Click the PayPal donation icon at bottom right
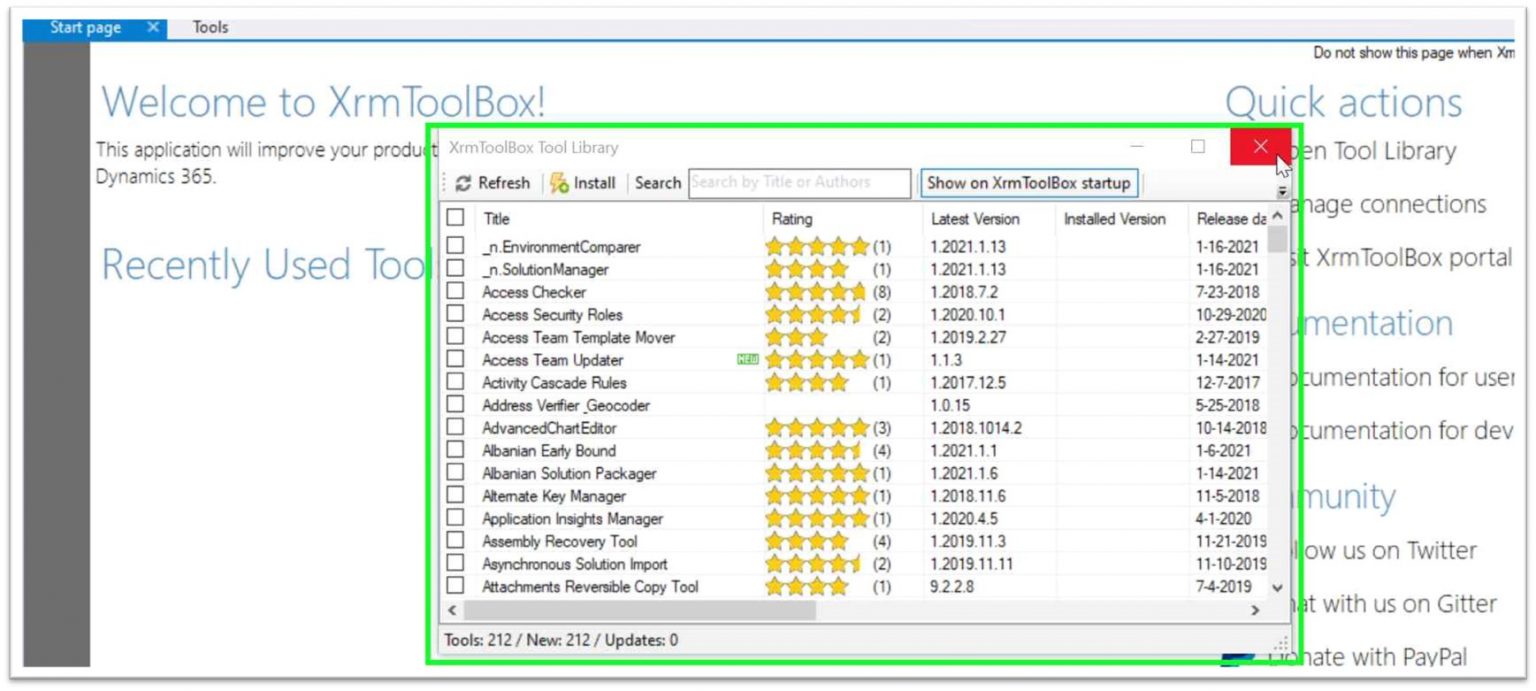Screen dimensions: 1536x691 point(1238,659)
